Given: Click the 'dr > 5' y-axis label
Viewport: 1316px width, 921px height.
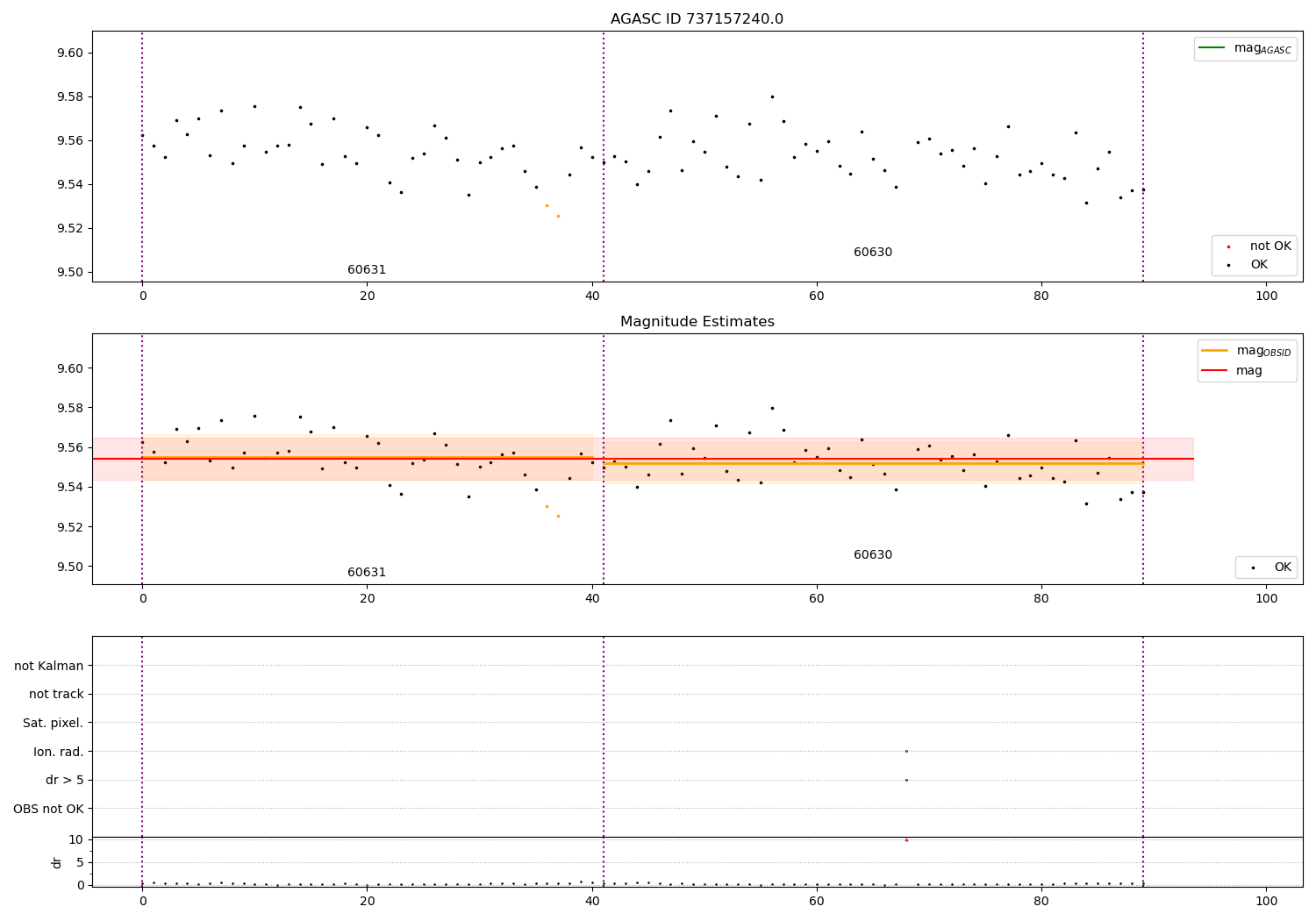Looking at the screenshot, I should (65, 781).
